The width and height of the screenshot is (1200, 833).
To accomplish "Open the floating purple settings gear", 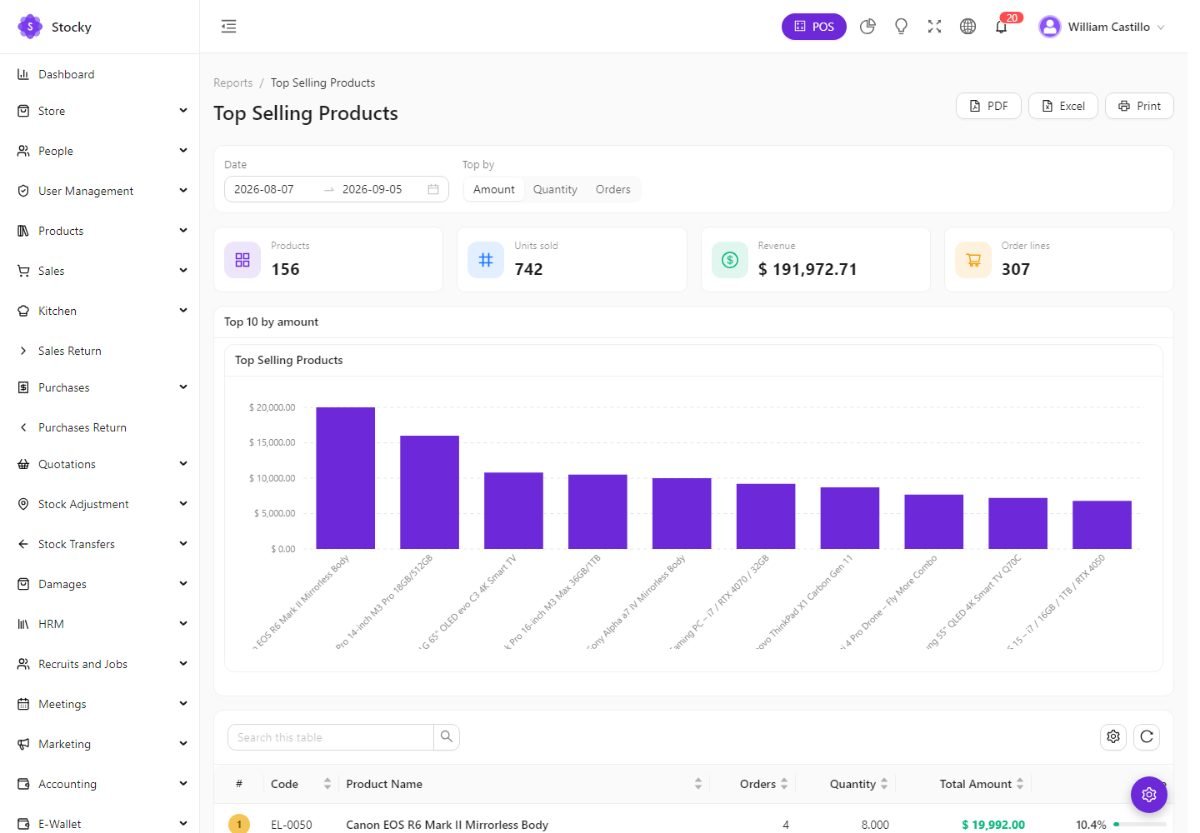I will coord(1149,795).
